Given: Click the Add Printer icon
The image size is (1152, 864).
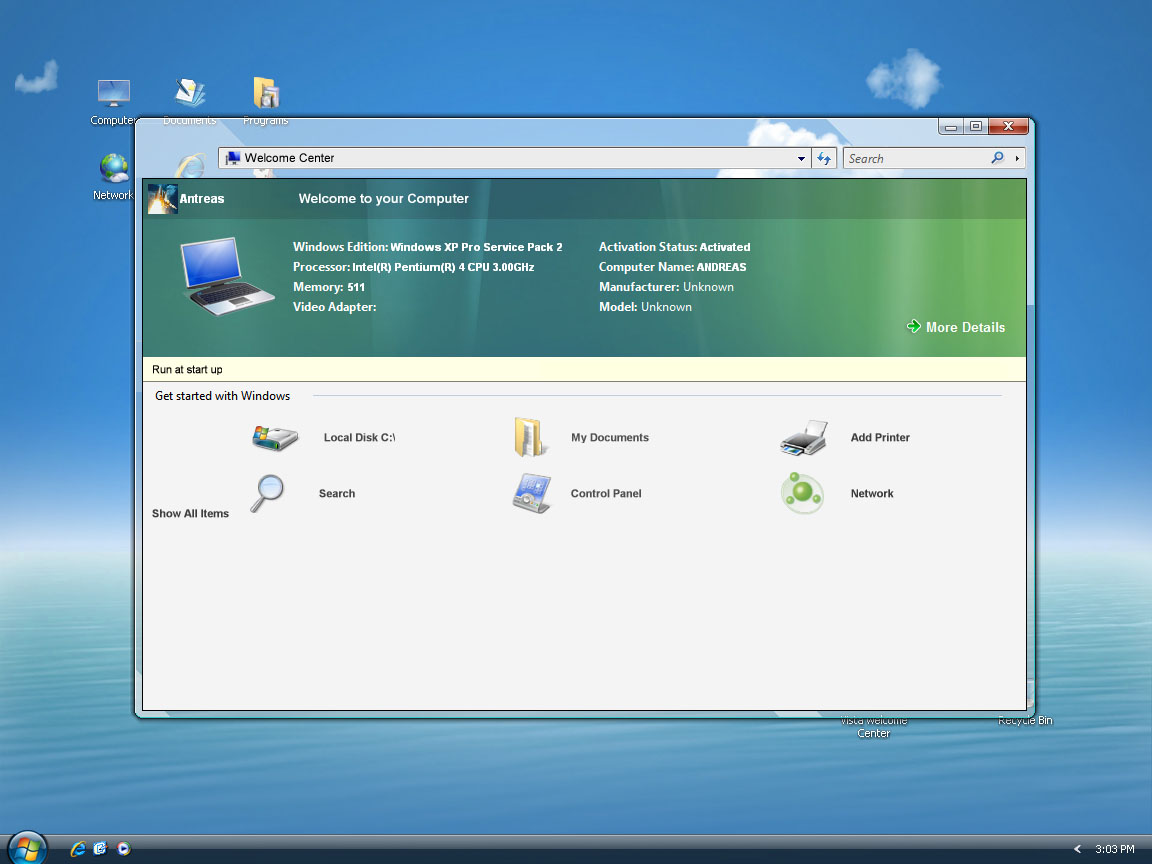Looking at the screenshot, I should tap(804, 438).
